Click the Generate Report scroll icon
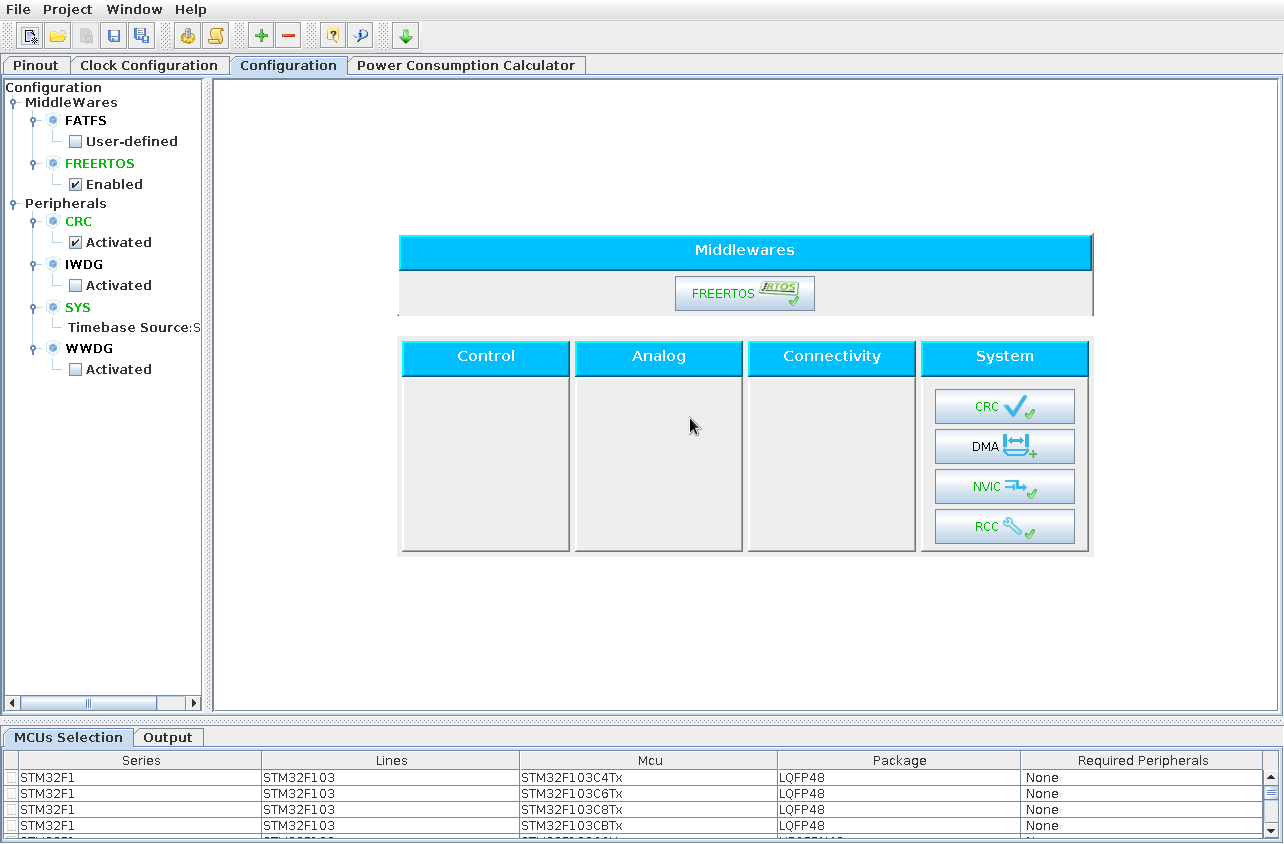Viewport: 1284px width, 844px height. click(215, 36)
